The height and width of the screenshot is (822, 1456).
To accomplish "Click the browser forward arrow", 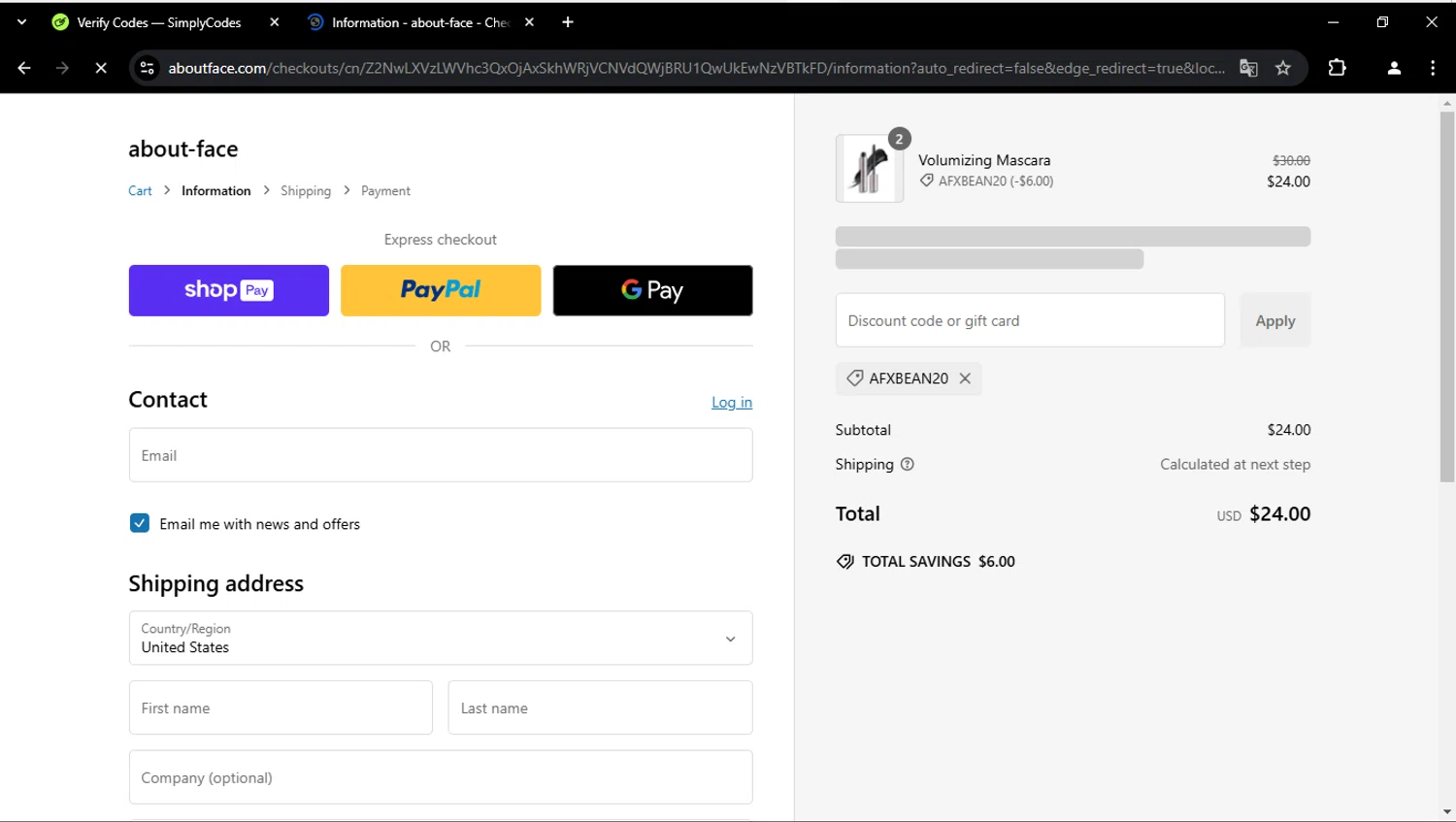I will pyautogui.click(x=62, y=68).
